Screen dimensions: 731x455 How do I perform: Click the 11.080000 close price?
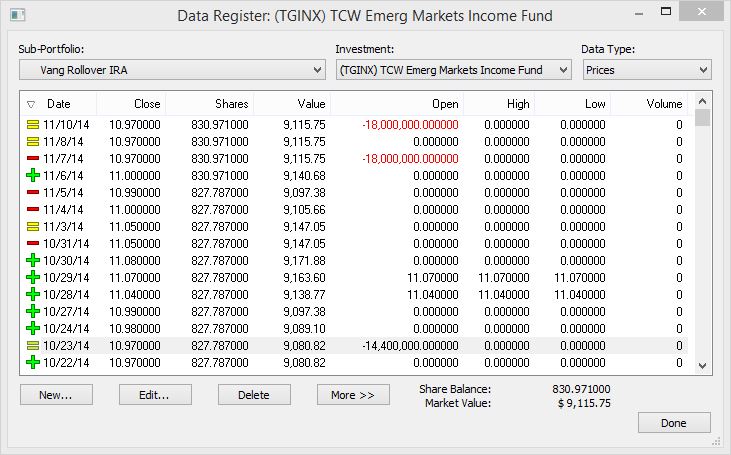135,261
